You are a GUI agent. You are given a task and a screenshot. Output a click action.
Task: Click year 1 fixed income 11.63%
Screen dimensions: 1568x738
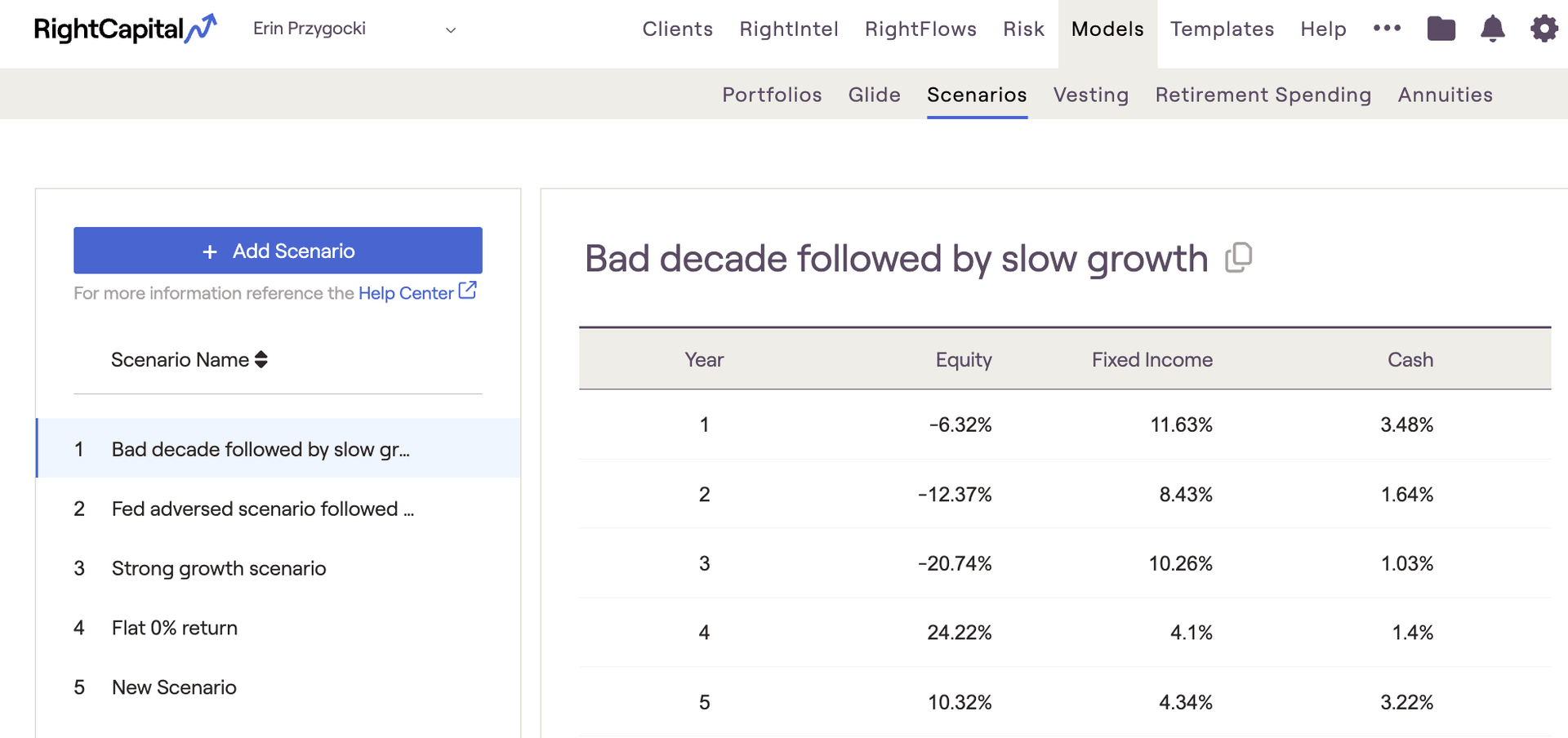click(x=1182, y=425)
